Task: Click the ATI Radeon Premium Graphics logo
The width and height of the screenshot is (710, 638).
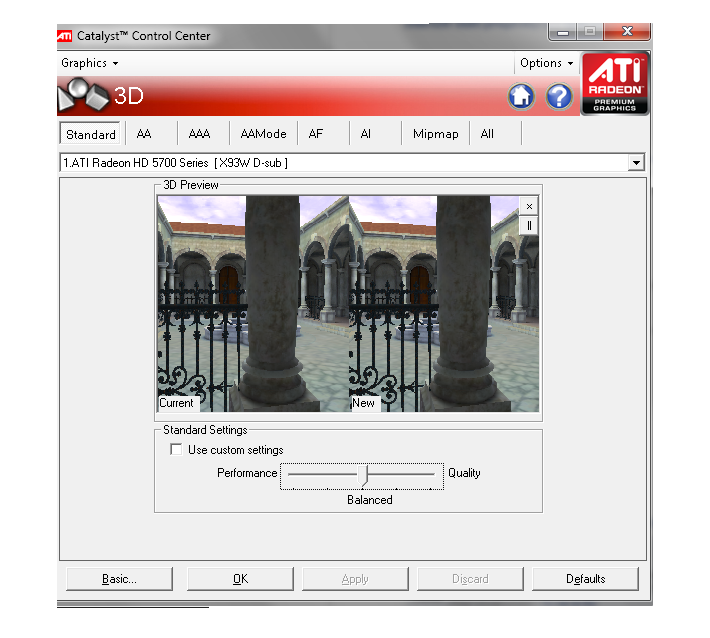Action: pos(615,84)
